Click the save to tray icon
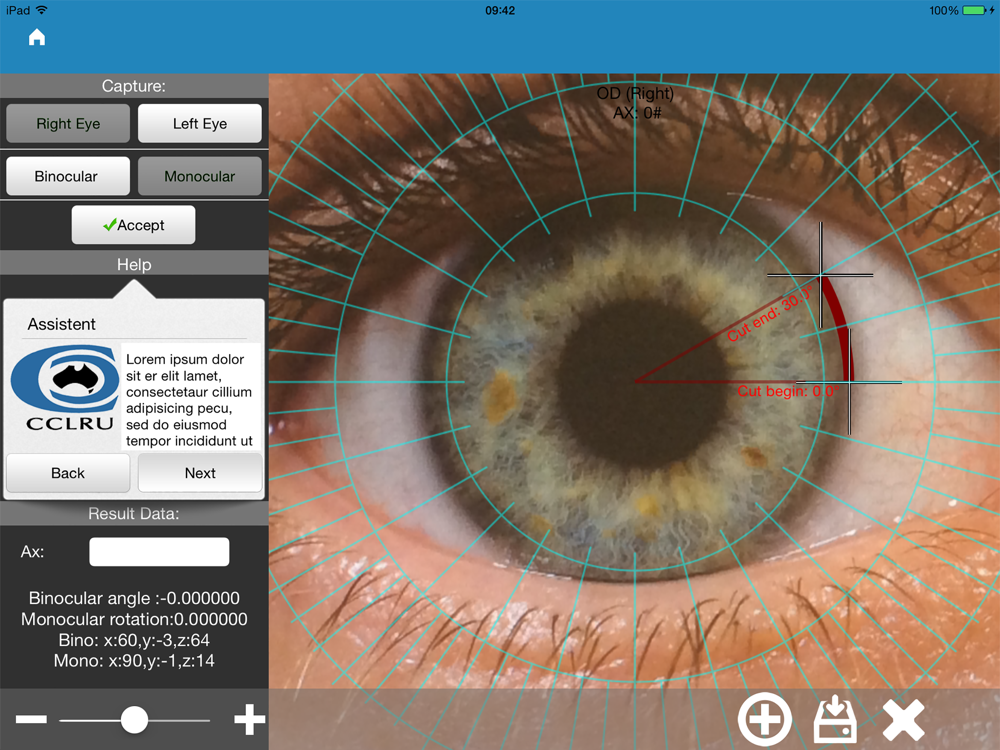This screenshot has width=1000, height=750. [835, 719]
